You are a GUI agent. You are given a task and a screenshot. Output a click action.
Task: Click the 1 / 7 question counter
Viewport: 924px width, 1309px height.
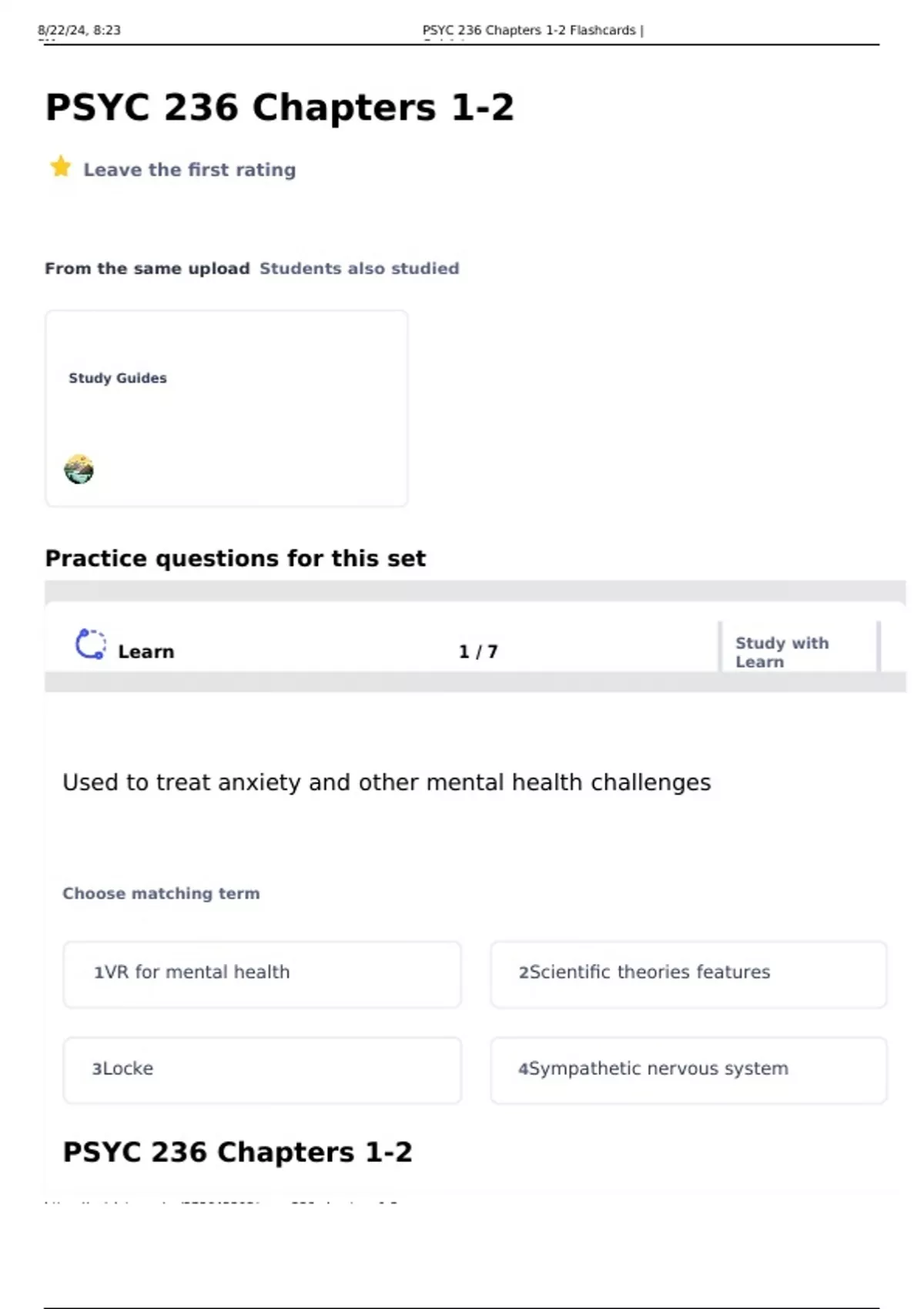tap(478, 652)
